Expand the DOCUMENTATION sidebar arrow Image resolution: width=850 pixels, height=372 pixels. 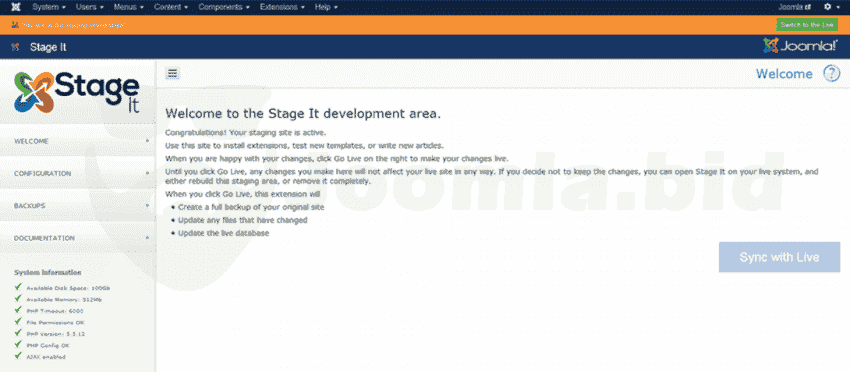147,238
